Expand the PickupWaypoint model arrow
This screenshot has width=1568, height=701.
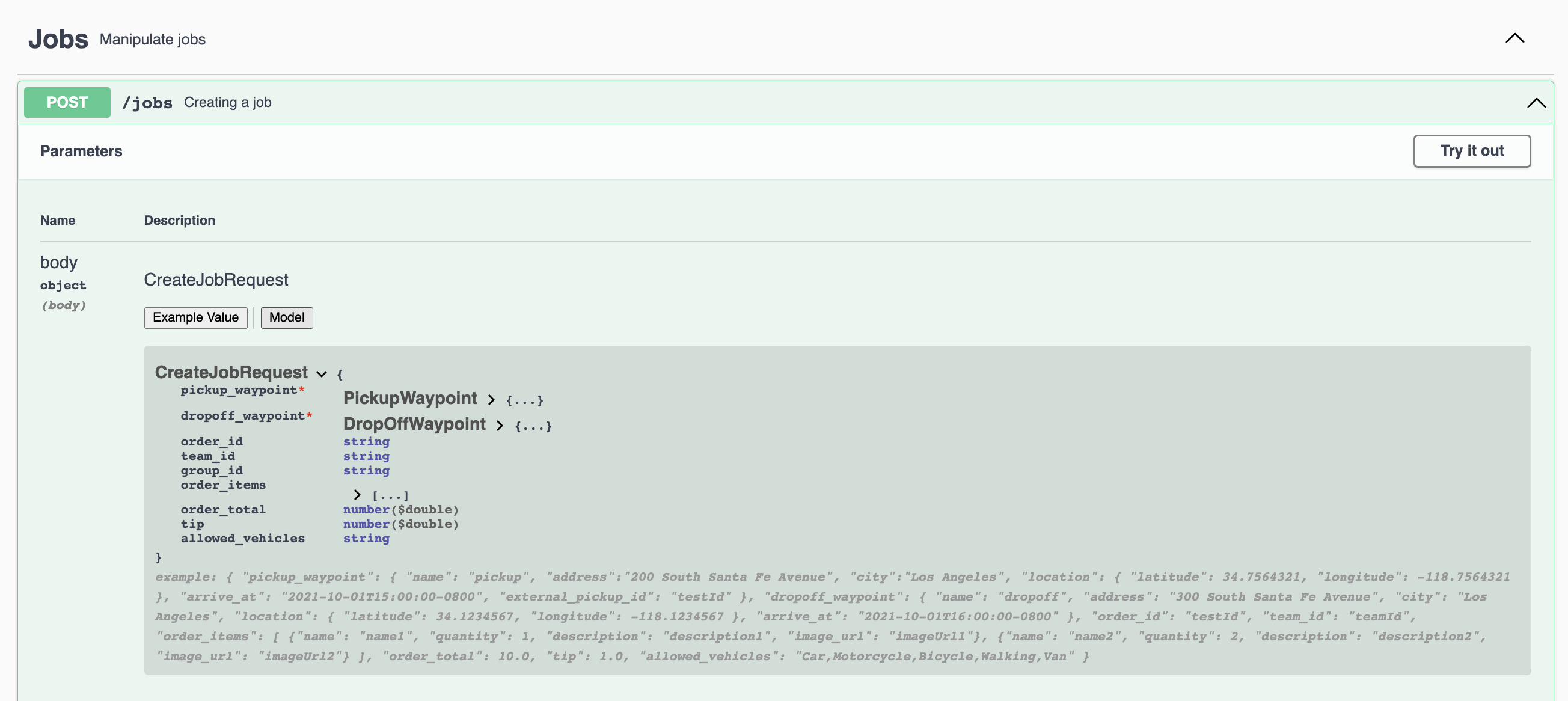tap(491, 400)
